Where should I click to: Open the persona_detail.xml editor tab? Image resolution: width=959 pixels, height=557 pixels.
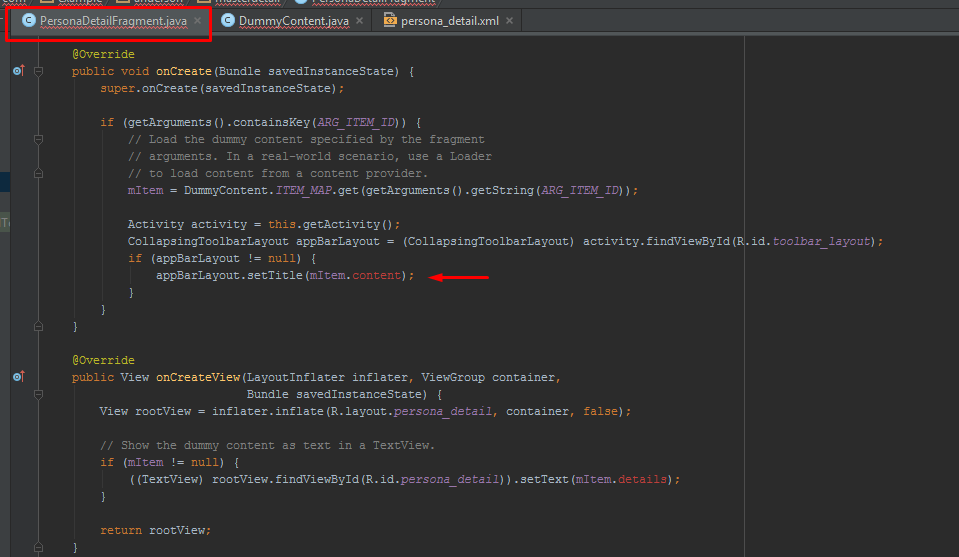click(449, 21)
